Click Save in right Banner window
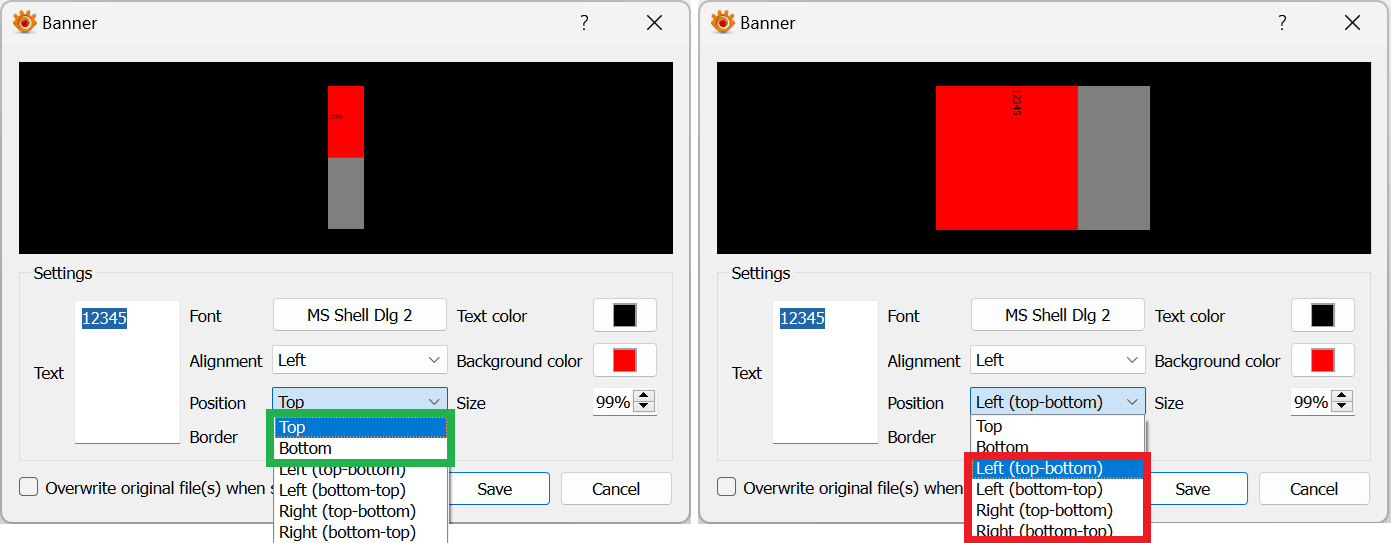Image resolution: width=1391 pixels, height=543 pixels. [x=1193, y=489]
